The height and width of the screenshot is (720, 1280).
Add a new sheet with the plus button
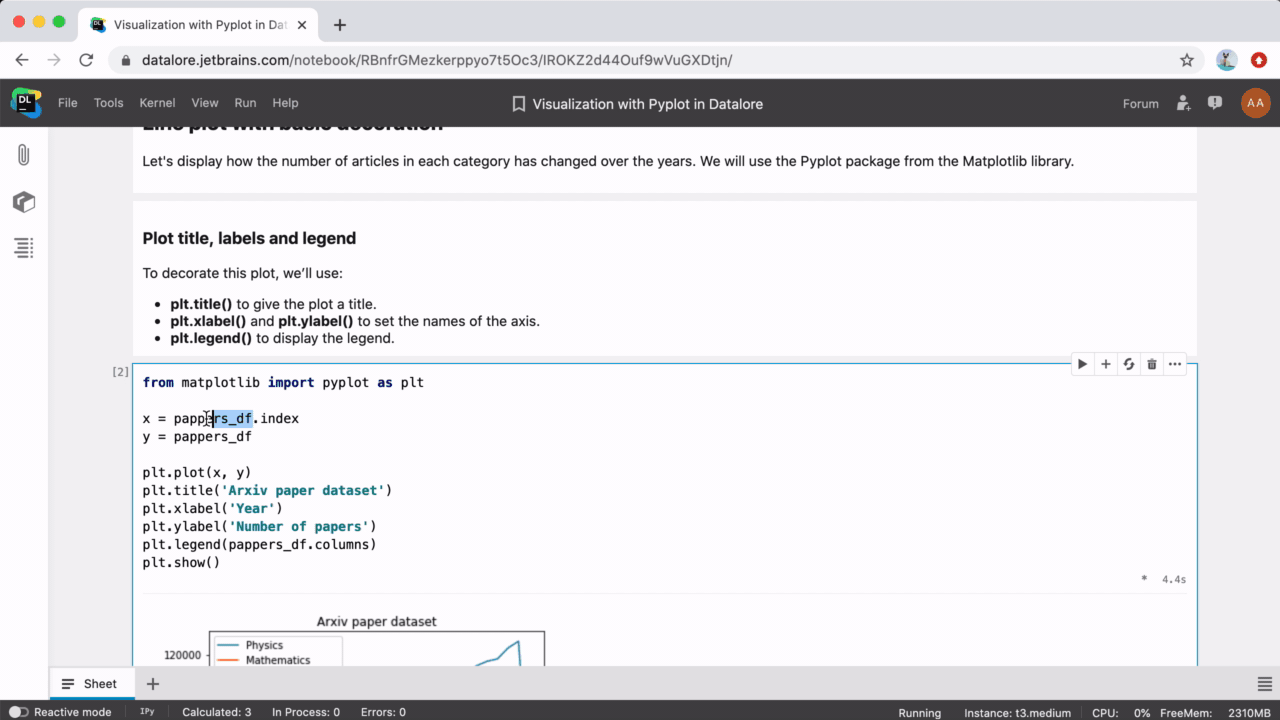(x=152, y=683)
